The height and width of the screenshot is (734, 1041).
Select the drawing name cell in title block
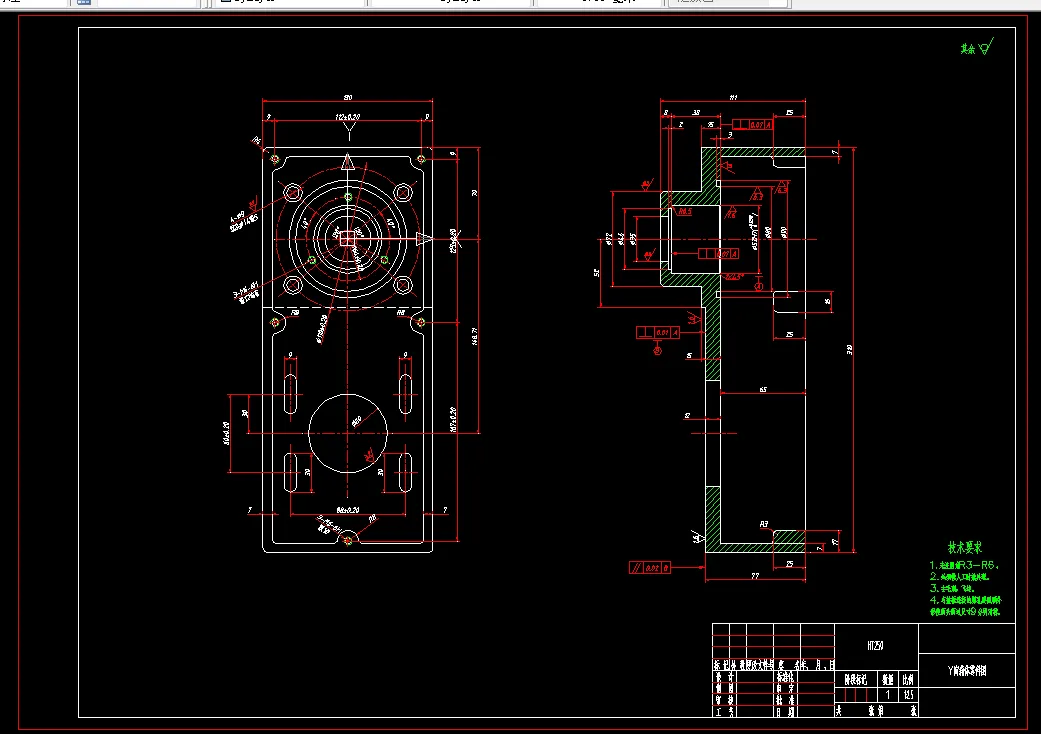[967, 670]
